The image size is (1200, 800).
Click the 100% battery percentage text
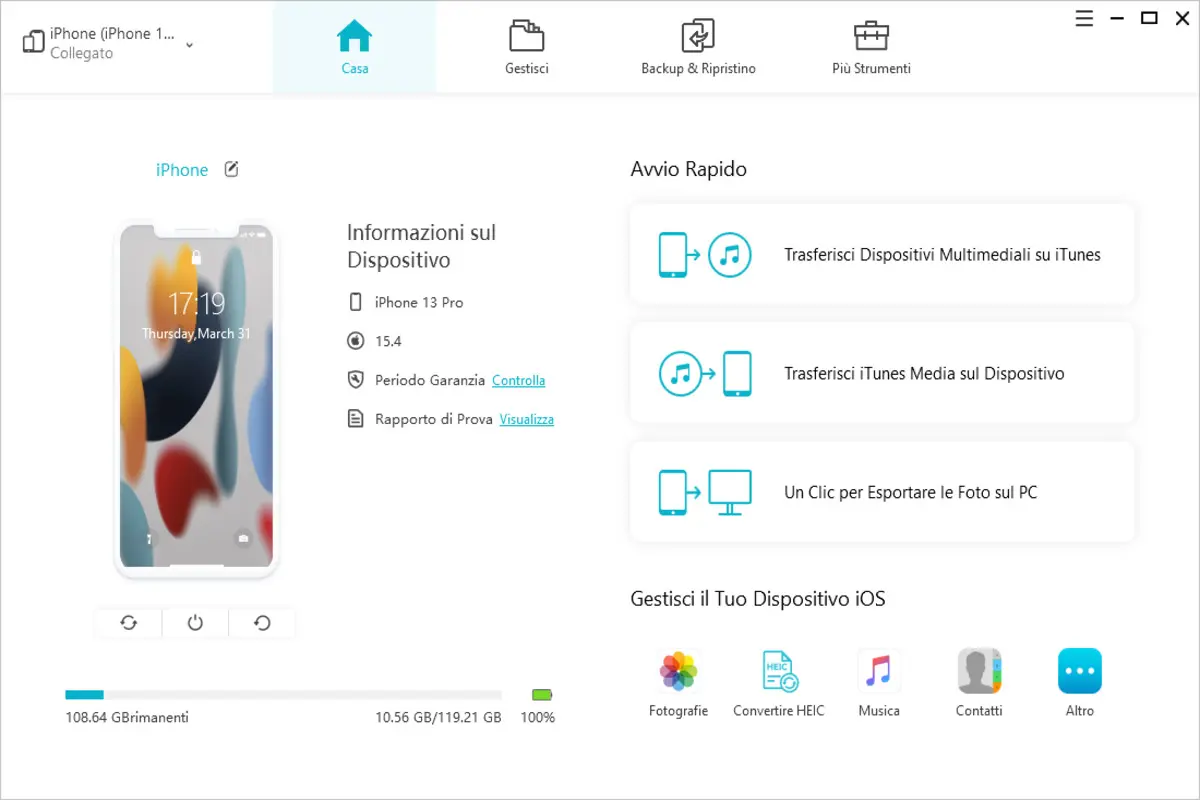(538, 717)
